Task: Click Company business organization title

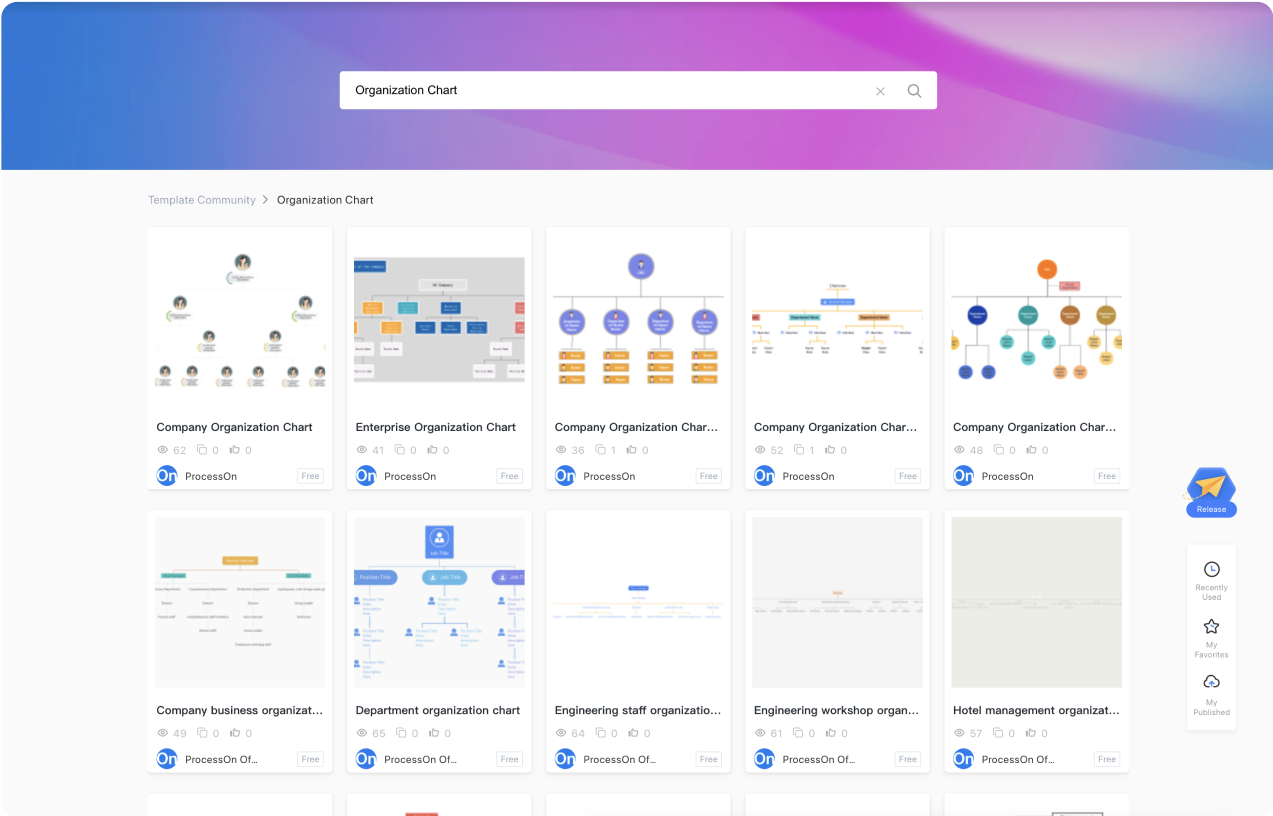Action: [x=239, y=710]
